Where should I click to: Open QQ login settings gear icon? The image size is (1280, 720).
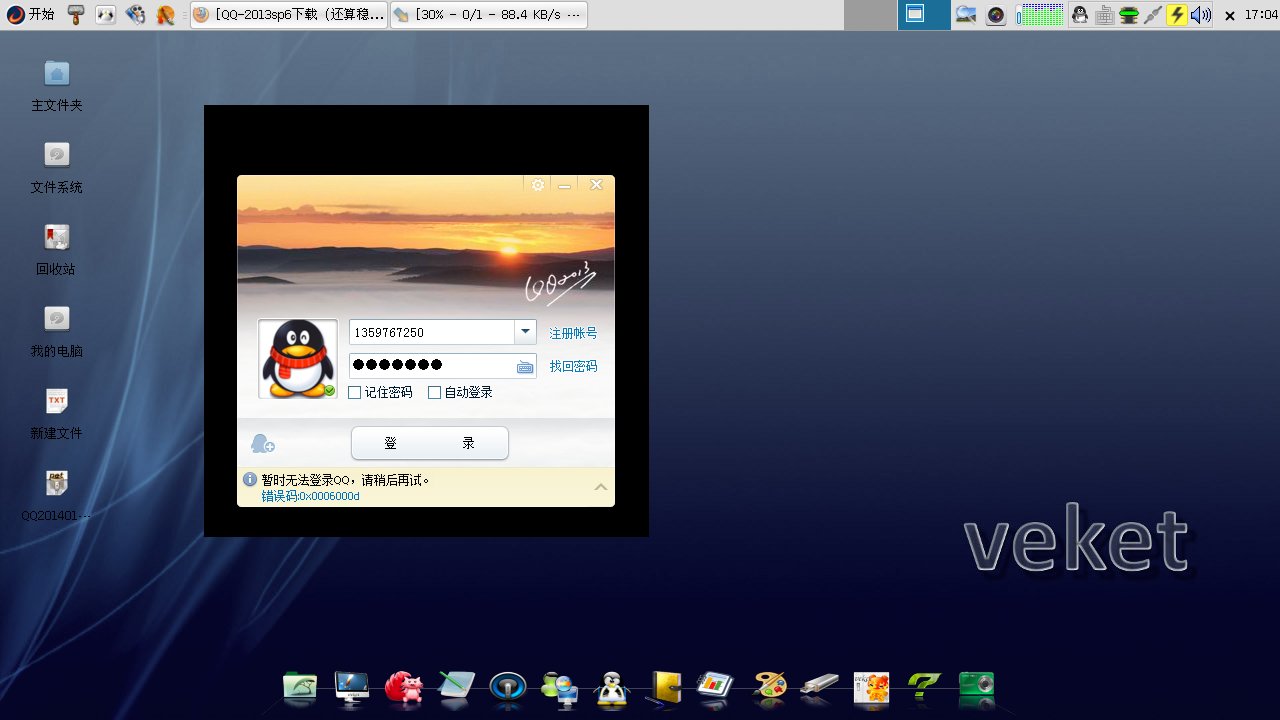(x=538, y=185)
